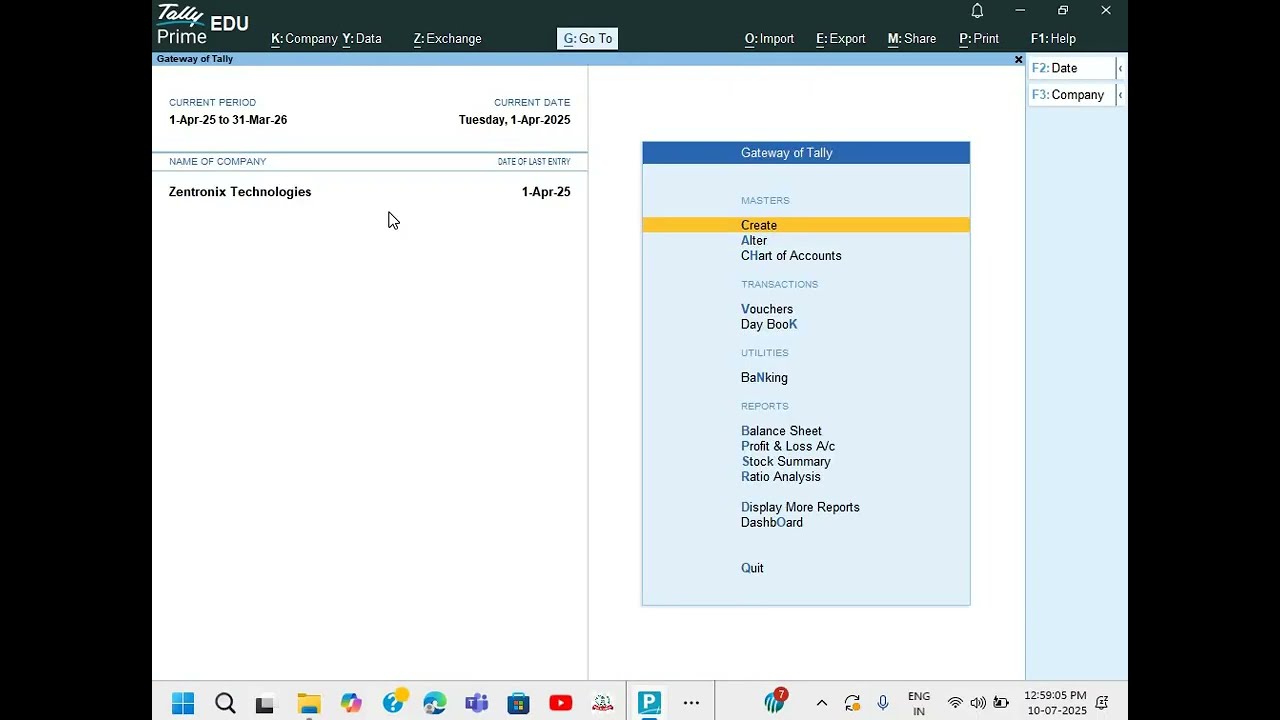Open Microsoft Teams from the taskbar
Image resolution: width=1280 pixels, height=720 pixels.
[476, 704]
